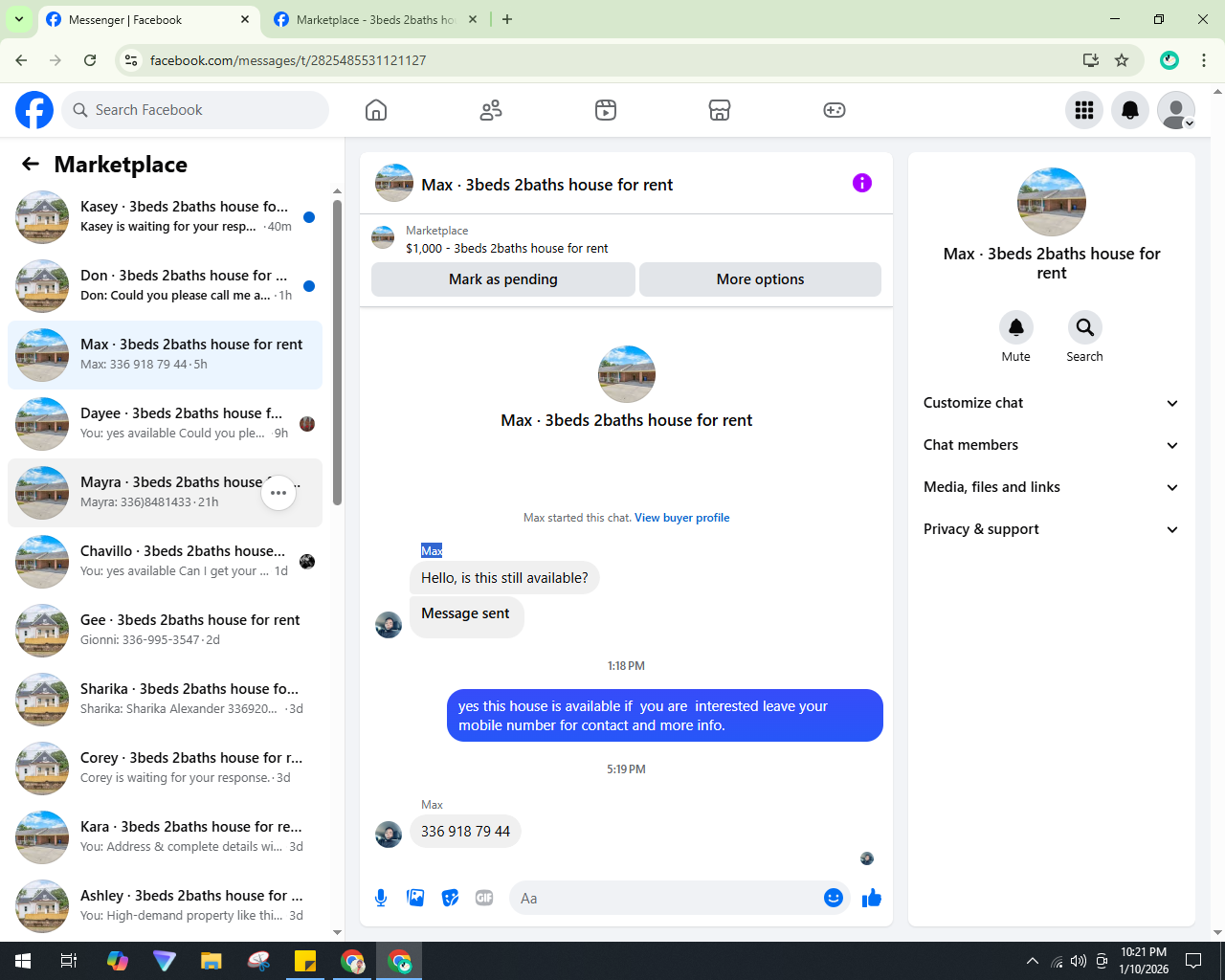Choose a sticker using the sticker icon

click(x=450, y=898)
